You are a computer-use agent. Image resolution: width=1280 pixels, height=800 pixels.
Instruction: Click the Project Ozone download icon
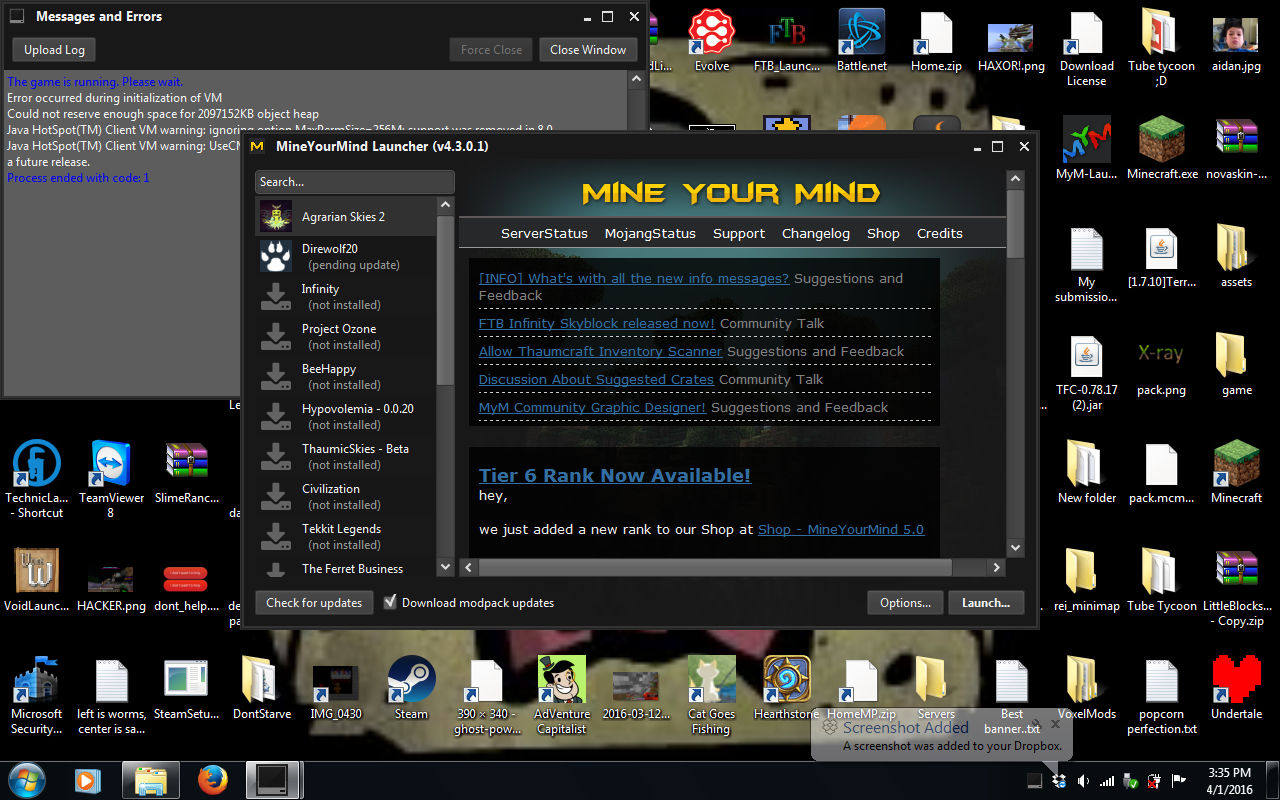276,337
